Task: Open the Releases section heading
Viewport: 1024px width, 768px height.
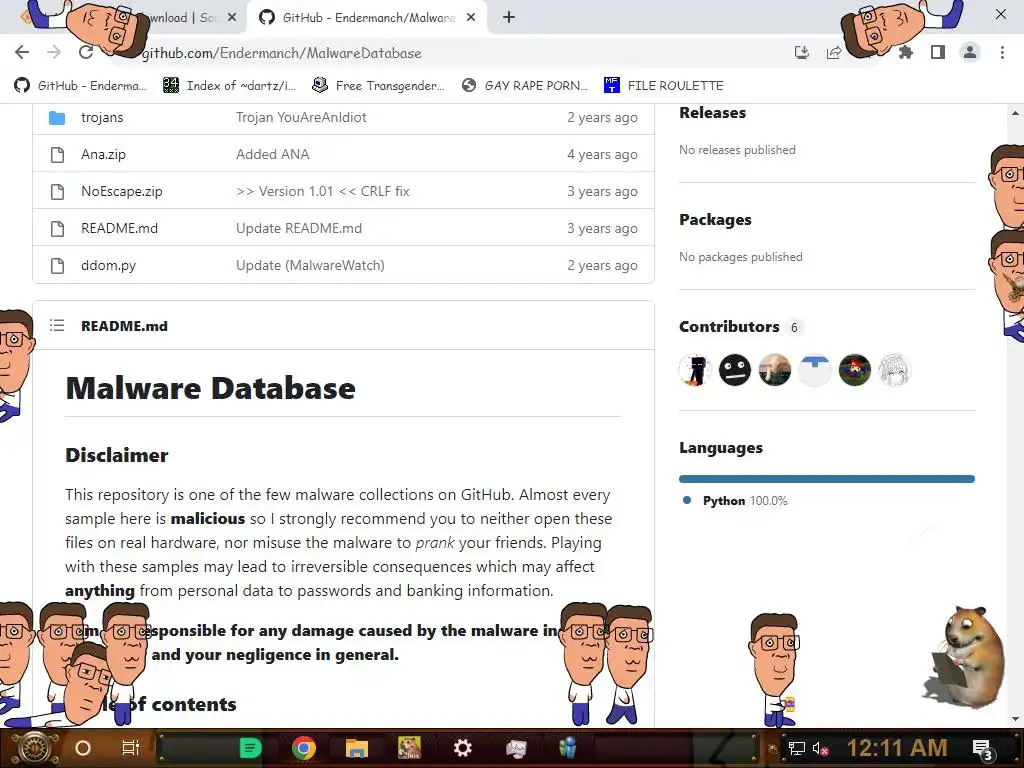Action: tap(712, 113)
